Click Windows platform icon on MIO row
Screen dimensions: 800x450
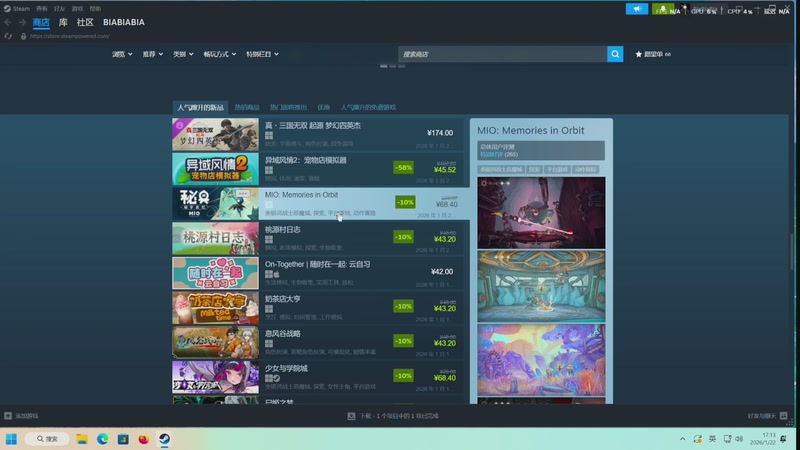pos(269,205)
